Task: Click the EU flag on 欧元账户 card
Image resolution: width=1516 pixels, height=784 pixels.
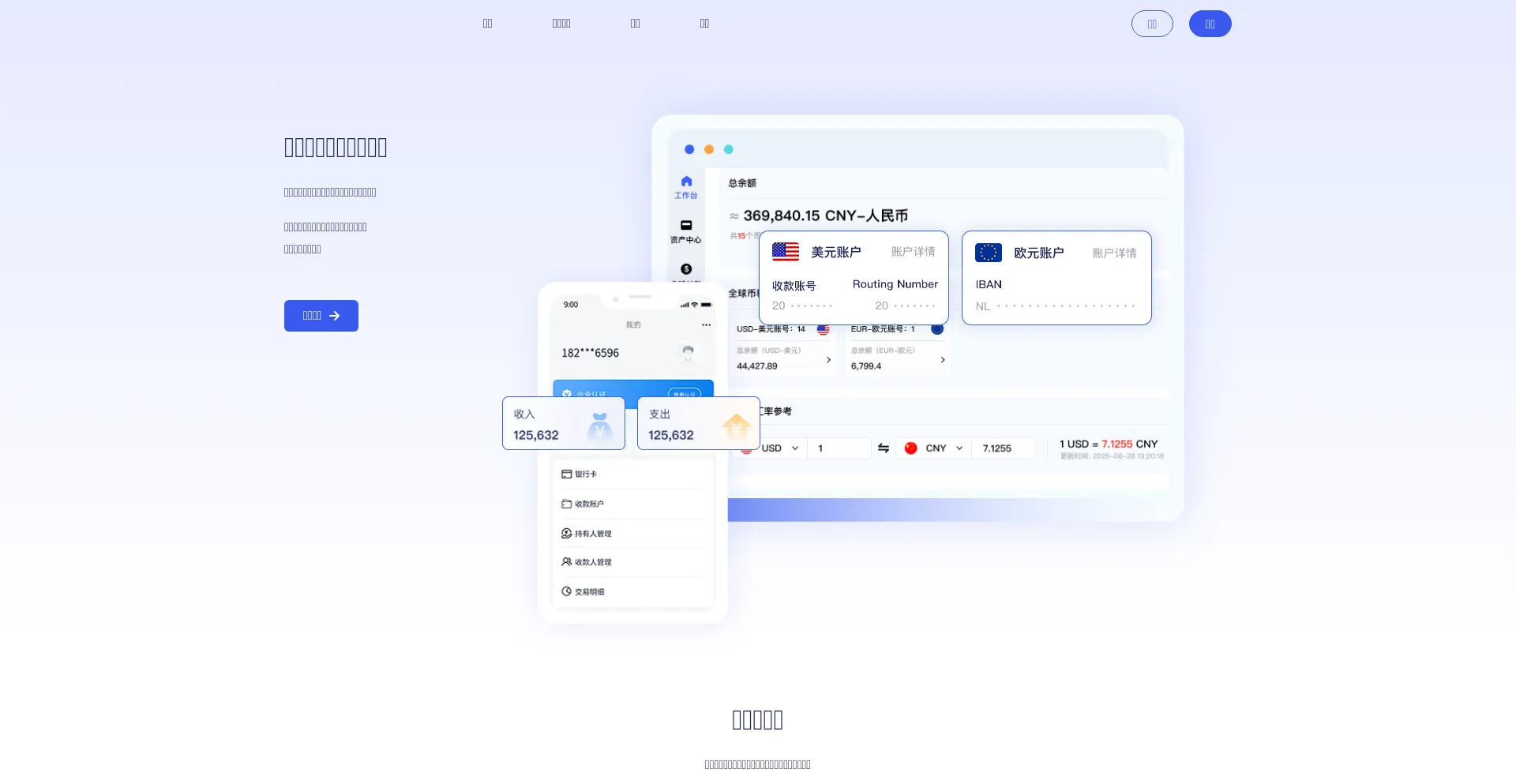Action: (x=988, y=253)
